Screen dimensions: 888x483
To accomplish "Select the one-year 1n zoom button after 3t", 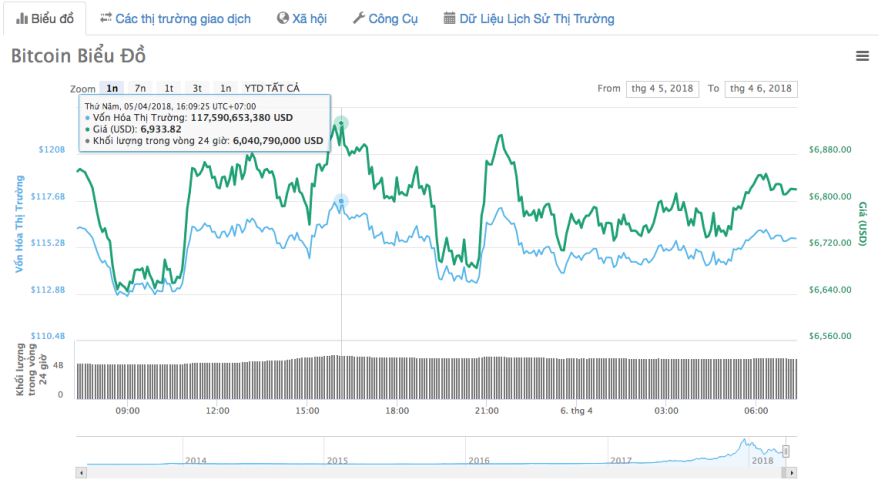I will coord(225,88).
